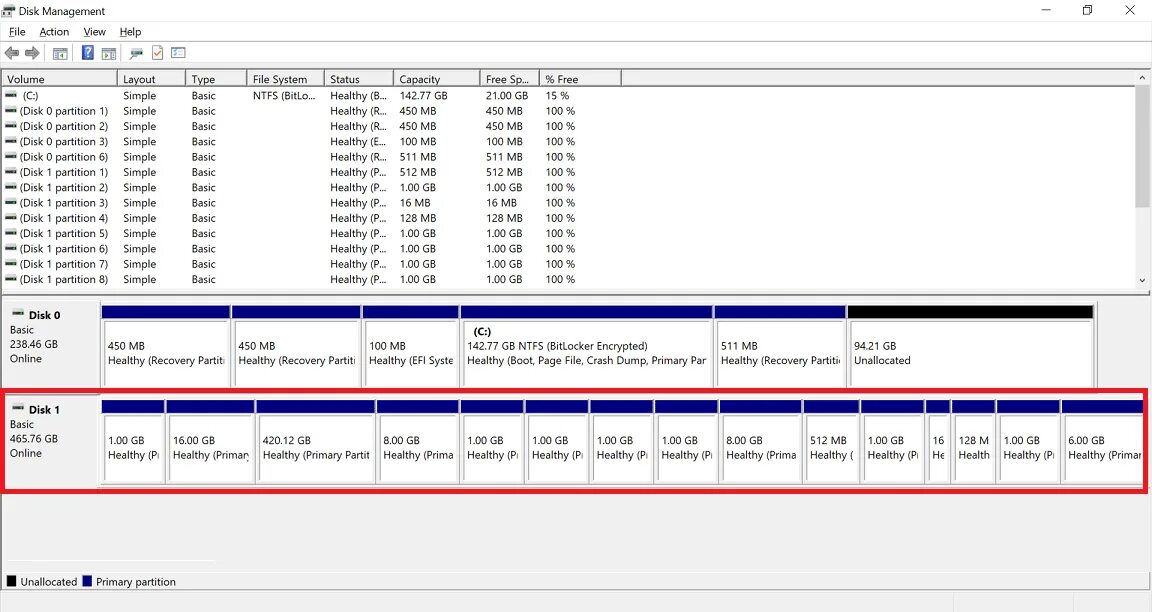Select (Disk 1 partition 4) in volume list
This screenshot has width=1152, height=612.
63,218
